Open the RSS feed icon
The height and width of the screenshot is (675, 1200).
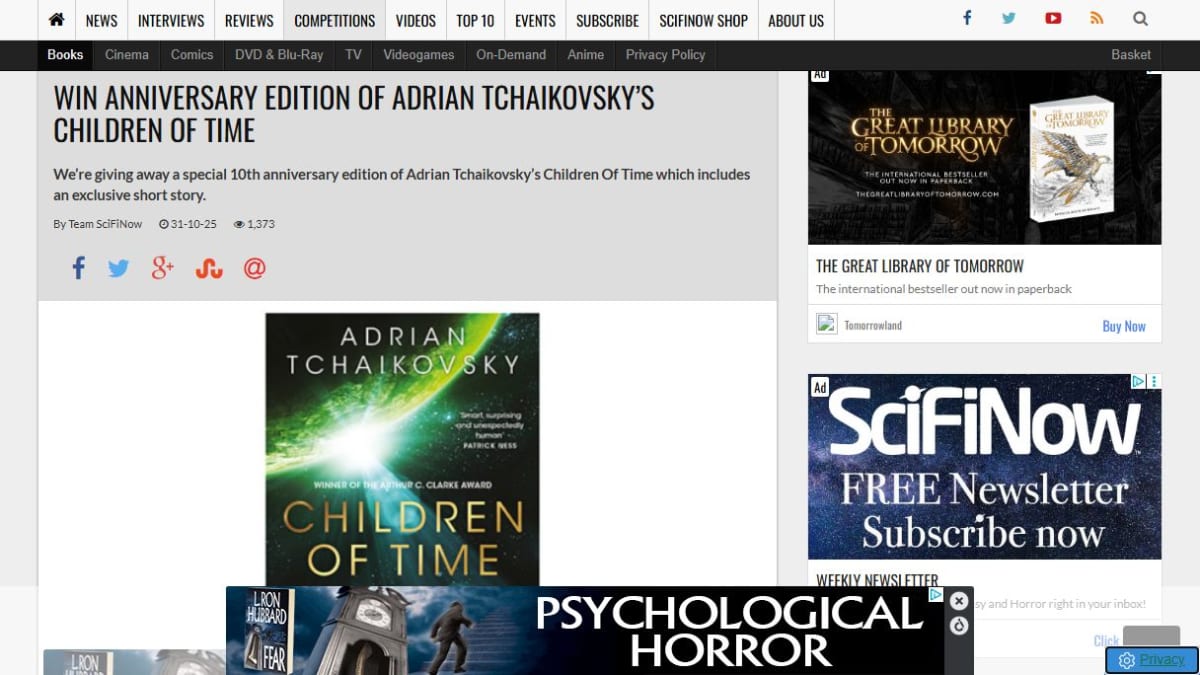click(x=1097, y=18)
